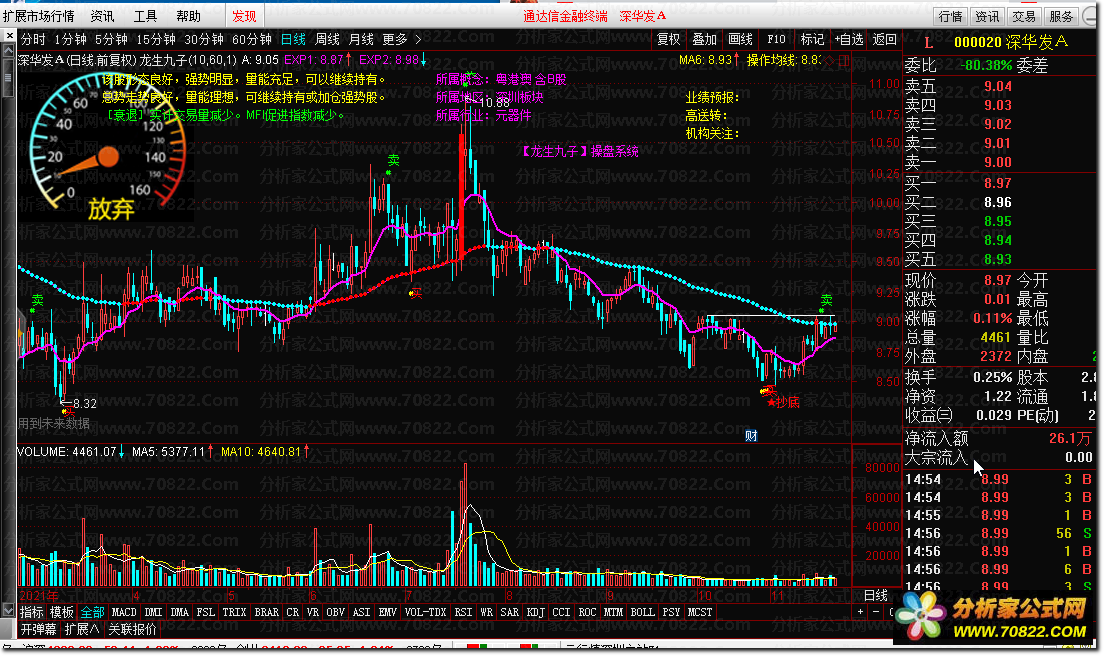Click the 标记 mark button

812,39
